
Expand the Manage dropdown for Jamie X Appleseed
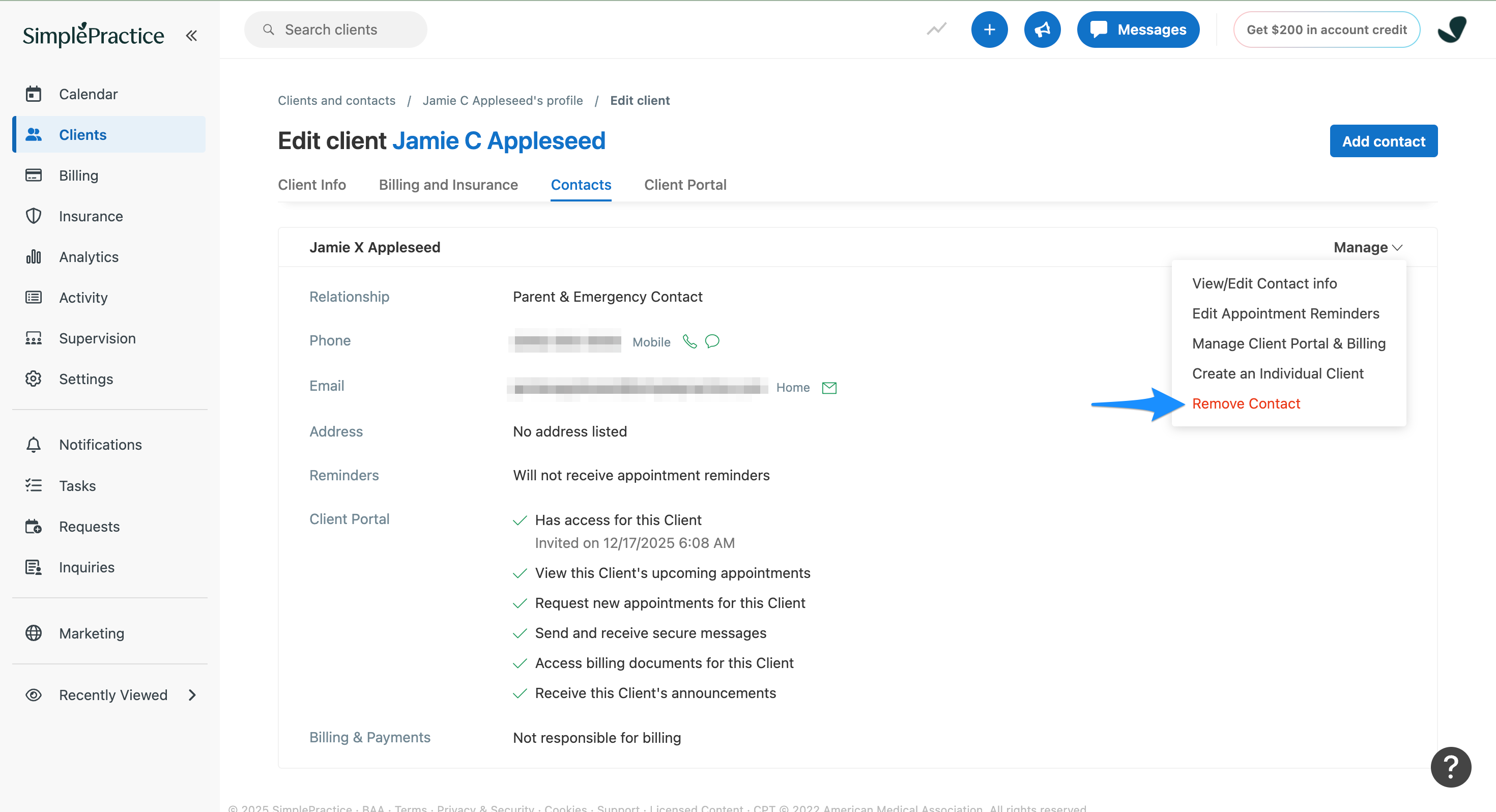(1368, 247)
